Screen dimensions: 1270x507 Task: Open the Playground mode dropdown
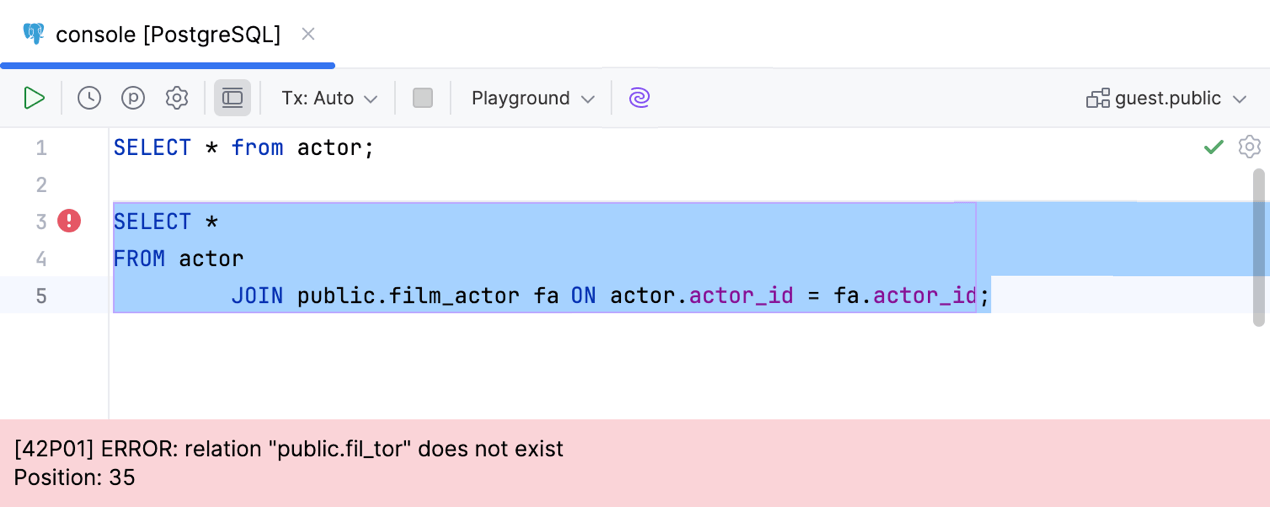[x=532, y=98]
